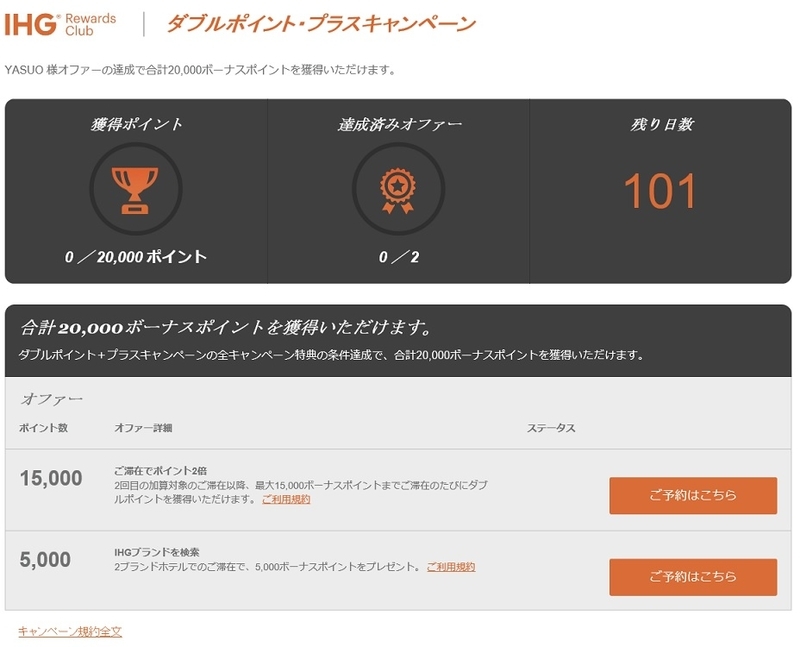Click the ステータス column header
Image resolution: width=800 pixels, height=647 pixels.
click(x=551, y=428)
